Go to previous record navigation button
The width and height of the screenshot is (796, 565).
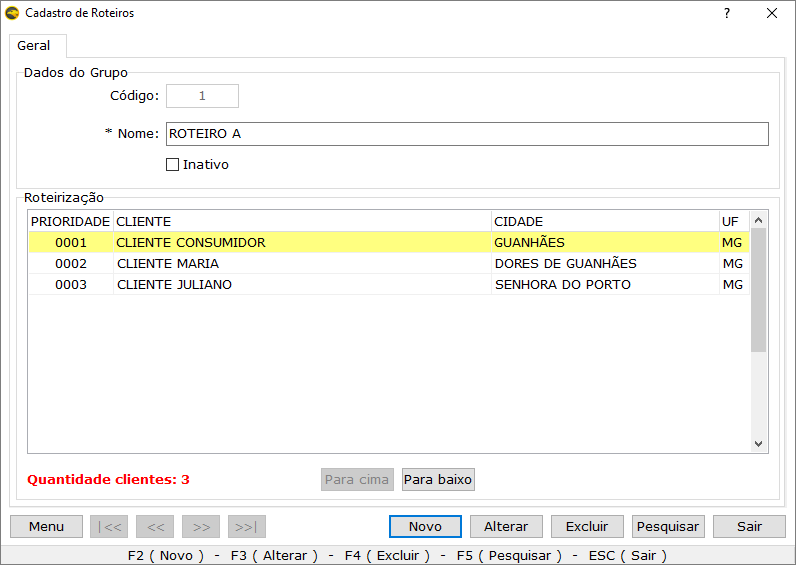pyautogui.click(x=155, y=527)
